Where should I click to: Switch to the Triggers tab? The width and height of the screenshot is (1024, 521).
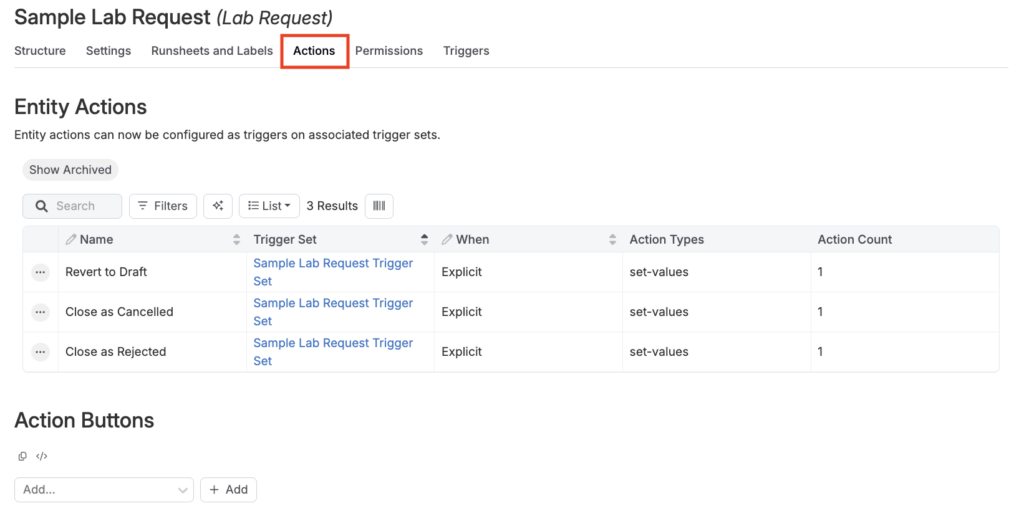click(x=466, y=51)
